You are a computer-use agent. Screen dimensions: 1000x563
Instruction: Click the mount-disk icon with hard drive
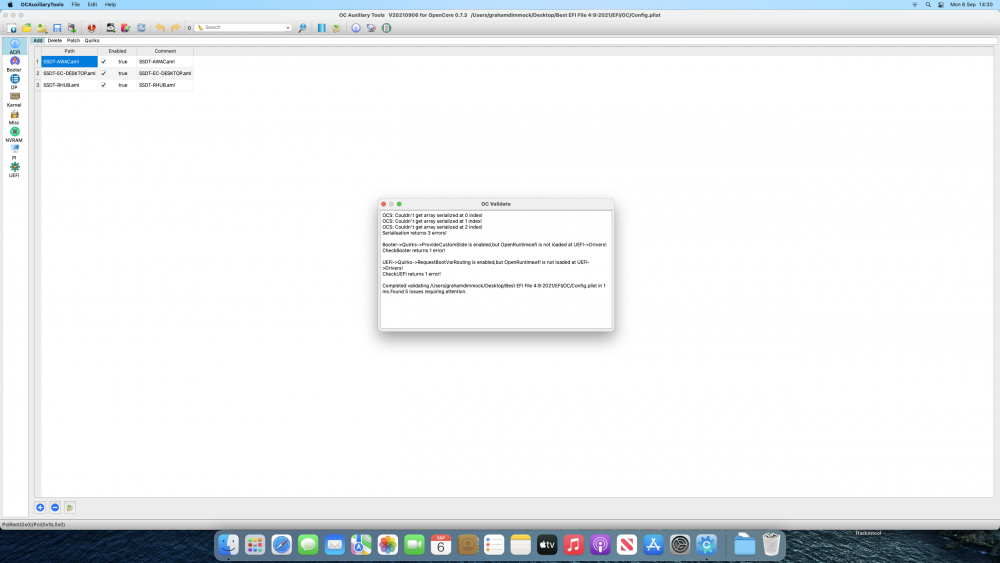coord(111,28)
